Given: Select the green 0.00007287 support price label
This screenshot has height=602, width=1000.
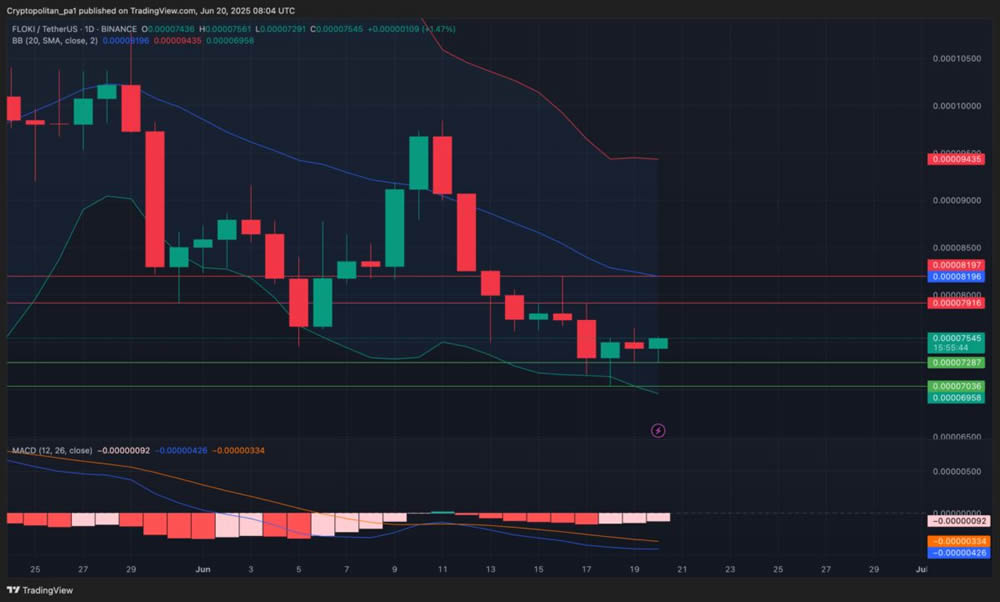Looking at the screenshot, I should pos(956,362).
